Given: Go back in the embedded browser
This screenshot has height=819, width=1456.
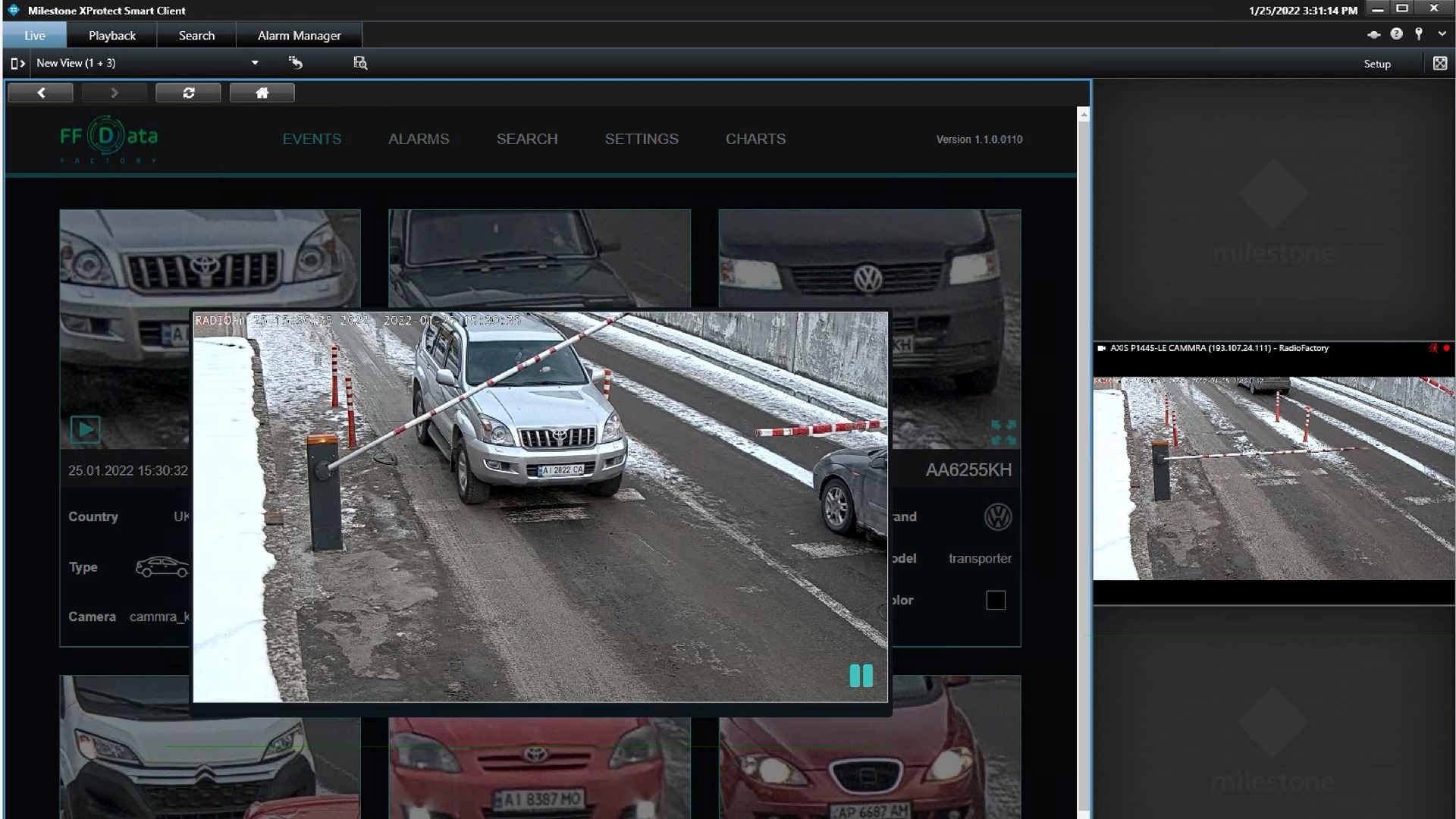Looking at the screenshot, I should coord(41,93).
